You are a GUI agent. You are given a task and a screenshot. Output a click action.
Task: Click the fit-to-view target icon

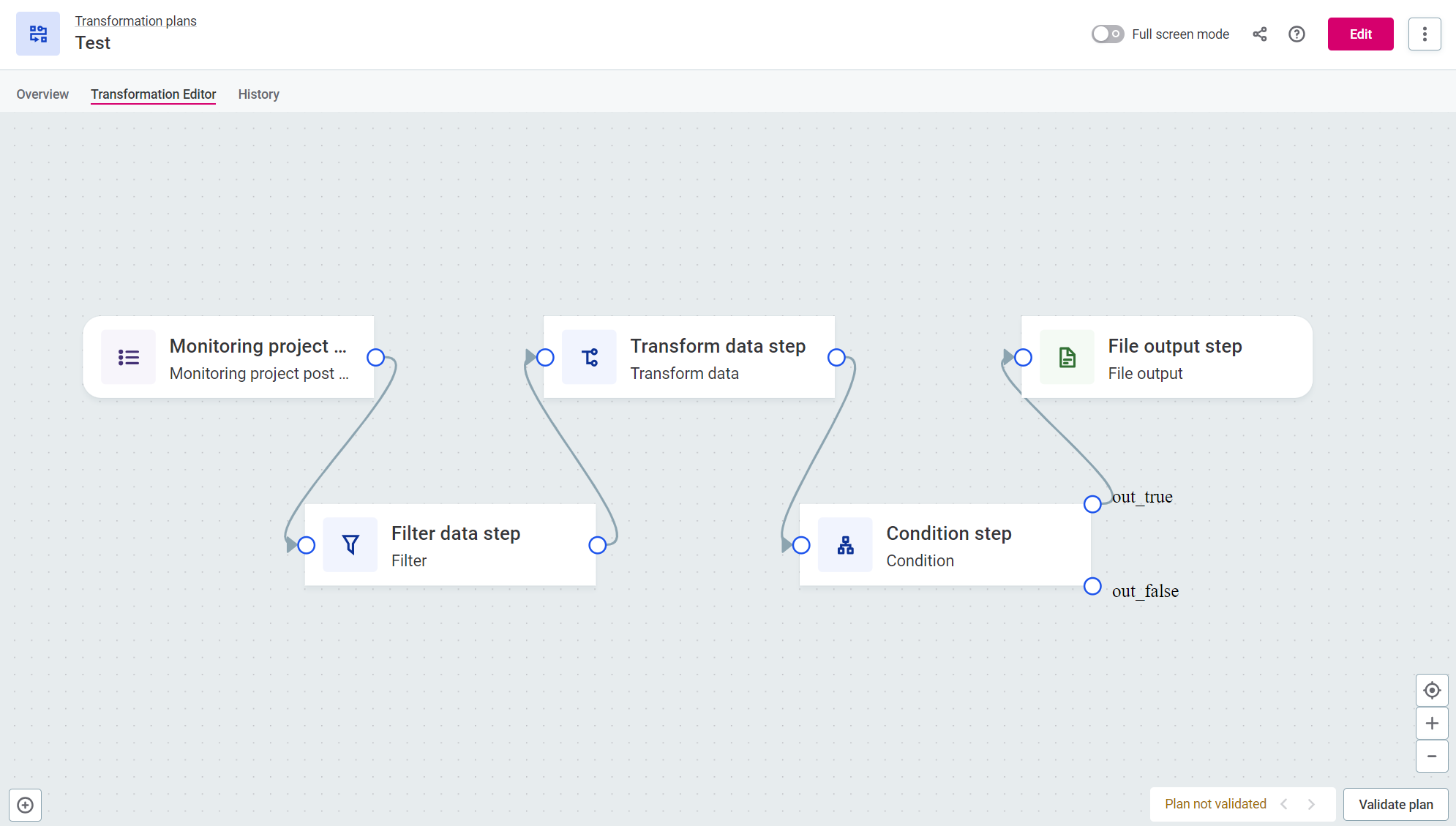click(1432, 690)
